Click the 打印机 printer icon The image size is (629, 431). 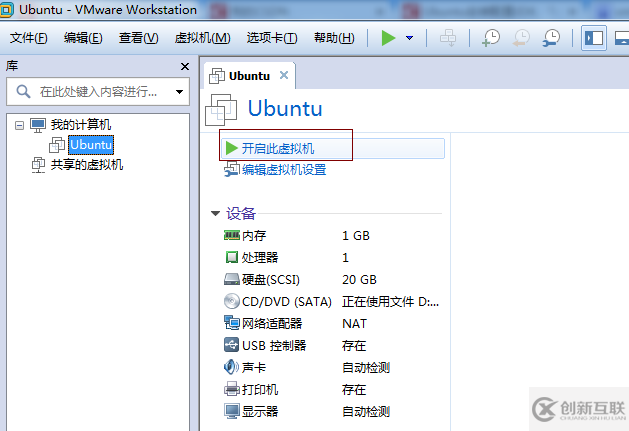coord(232,389)
